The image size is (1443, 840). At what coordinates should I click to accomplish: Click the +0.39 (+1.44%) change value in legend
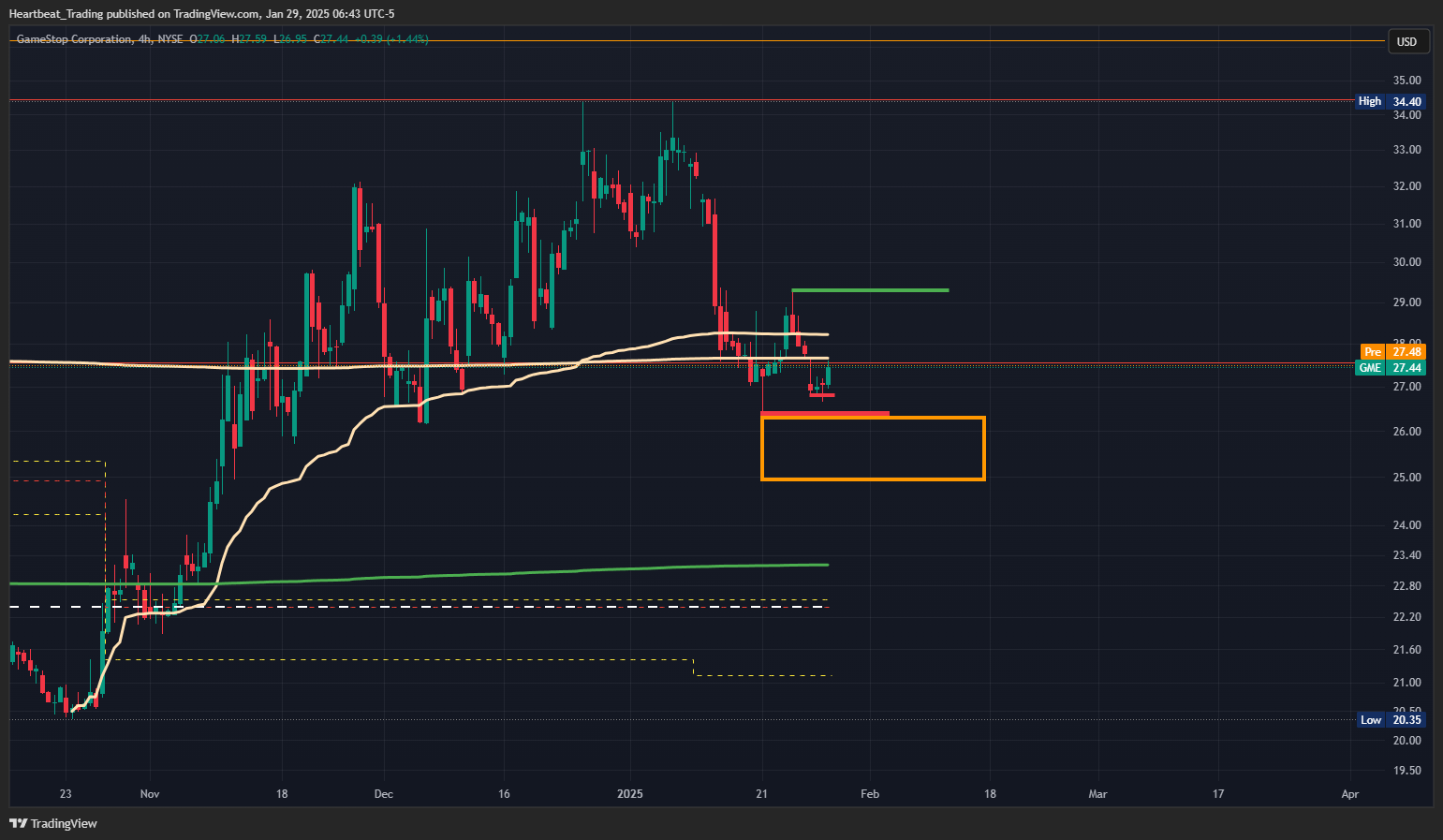point(391,39)
